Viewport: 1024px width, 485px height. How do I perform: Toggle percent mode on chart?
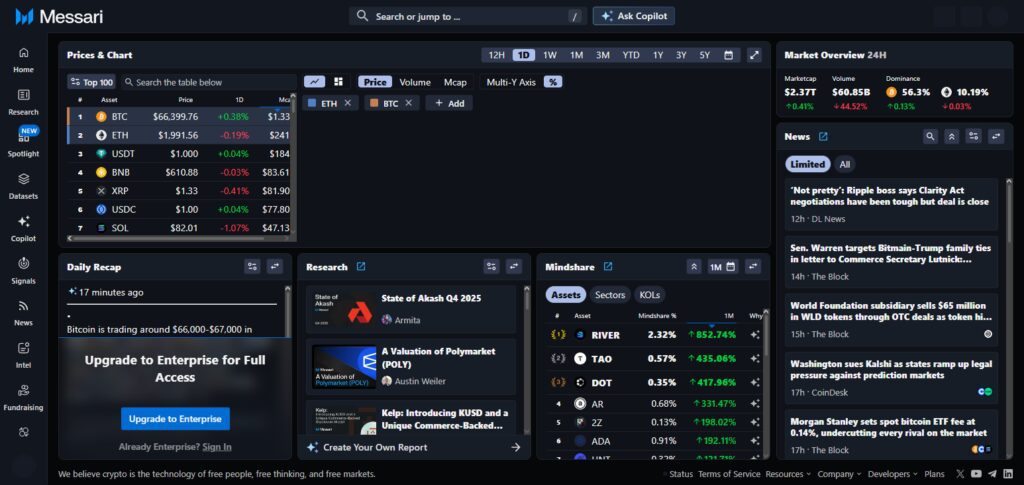point(553,82)
